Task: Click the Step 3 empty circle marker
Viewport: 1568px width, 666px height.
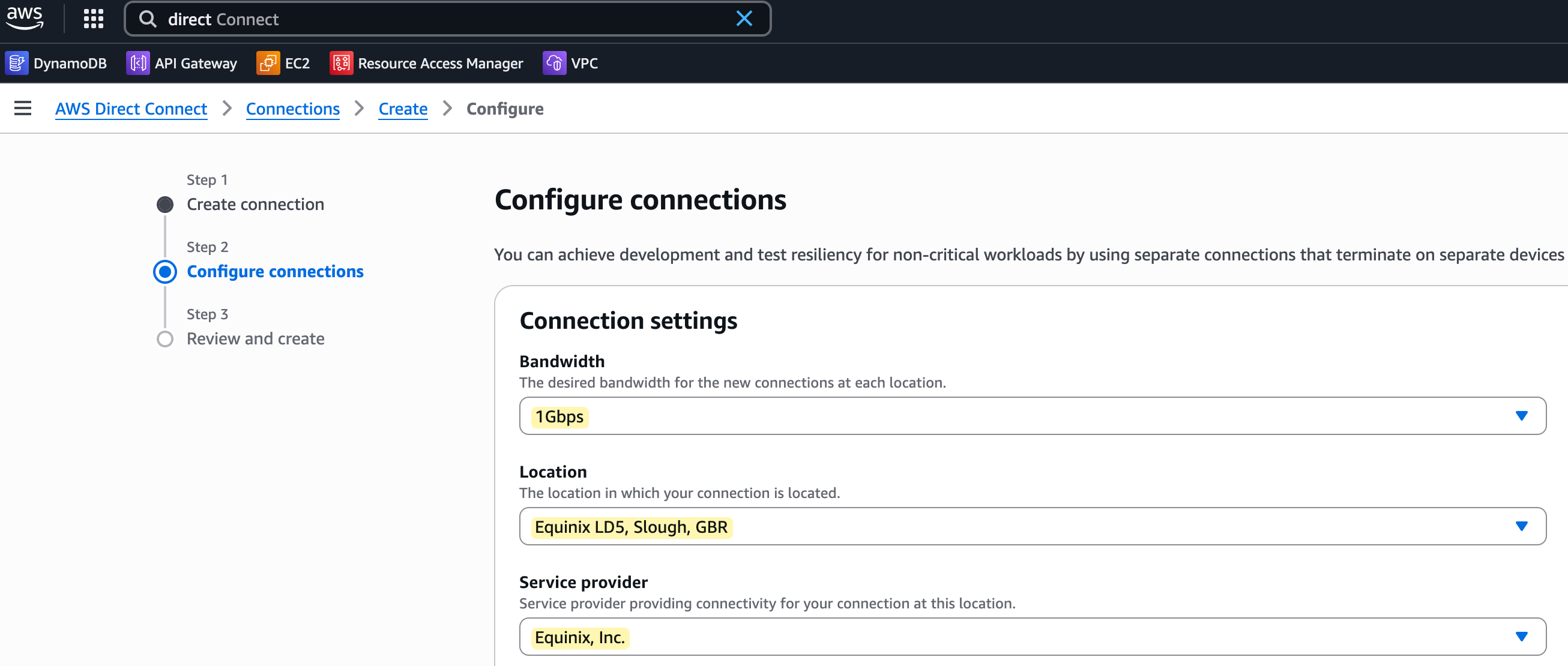Action: click(x=165, y=339)
